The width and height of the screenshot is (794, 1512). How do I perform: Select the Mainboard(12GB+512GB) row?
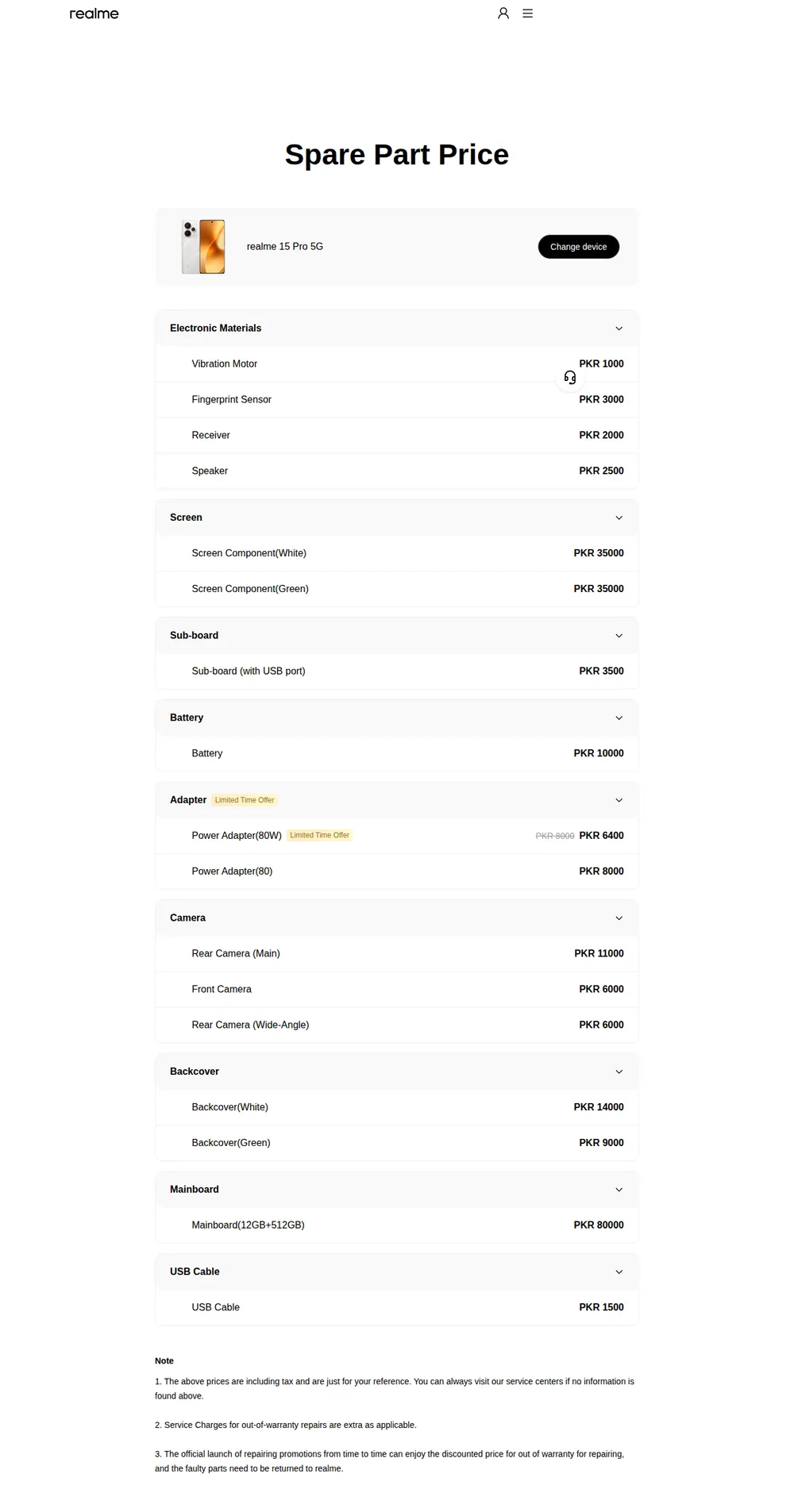[397, 1225]
